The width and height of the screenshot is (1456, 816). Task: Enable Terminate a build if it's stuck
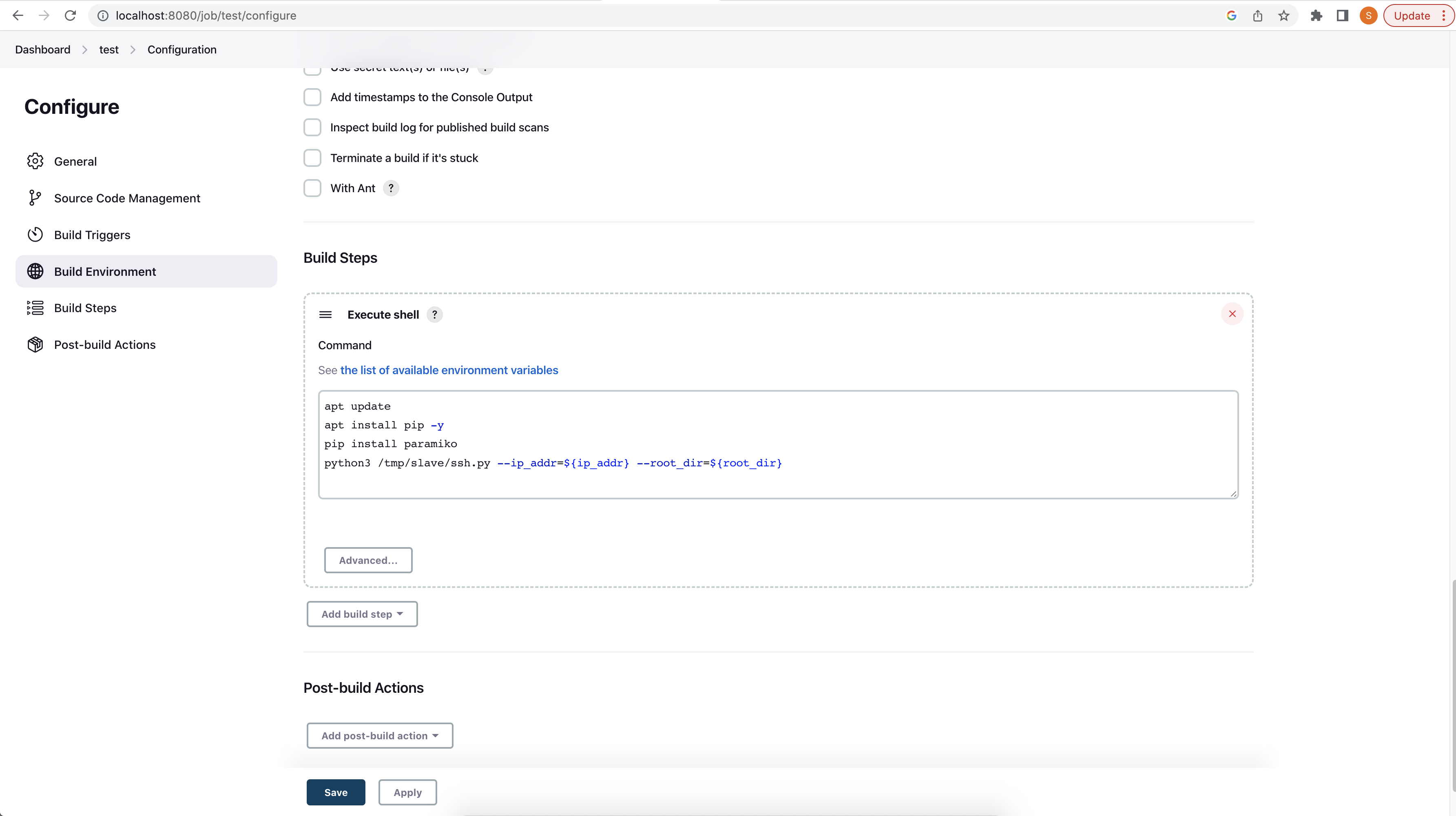tap(312, 158)
